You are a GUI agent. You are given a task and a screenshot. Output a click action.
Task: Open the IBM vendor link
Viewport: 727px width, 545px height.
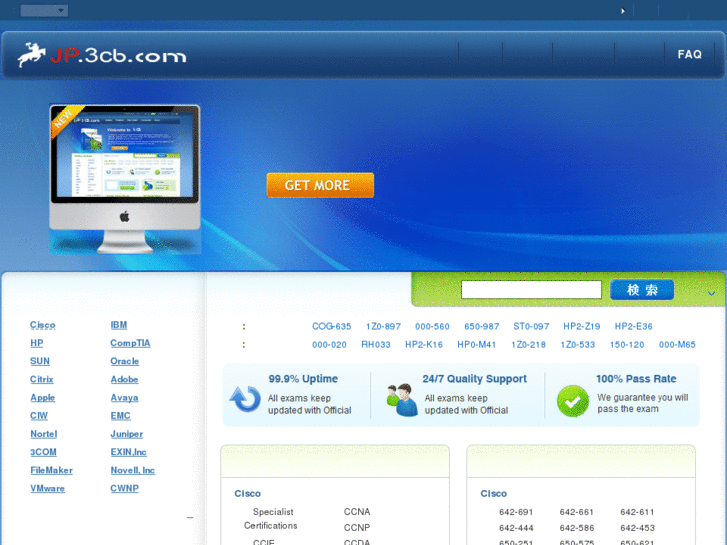(119, 325)
